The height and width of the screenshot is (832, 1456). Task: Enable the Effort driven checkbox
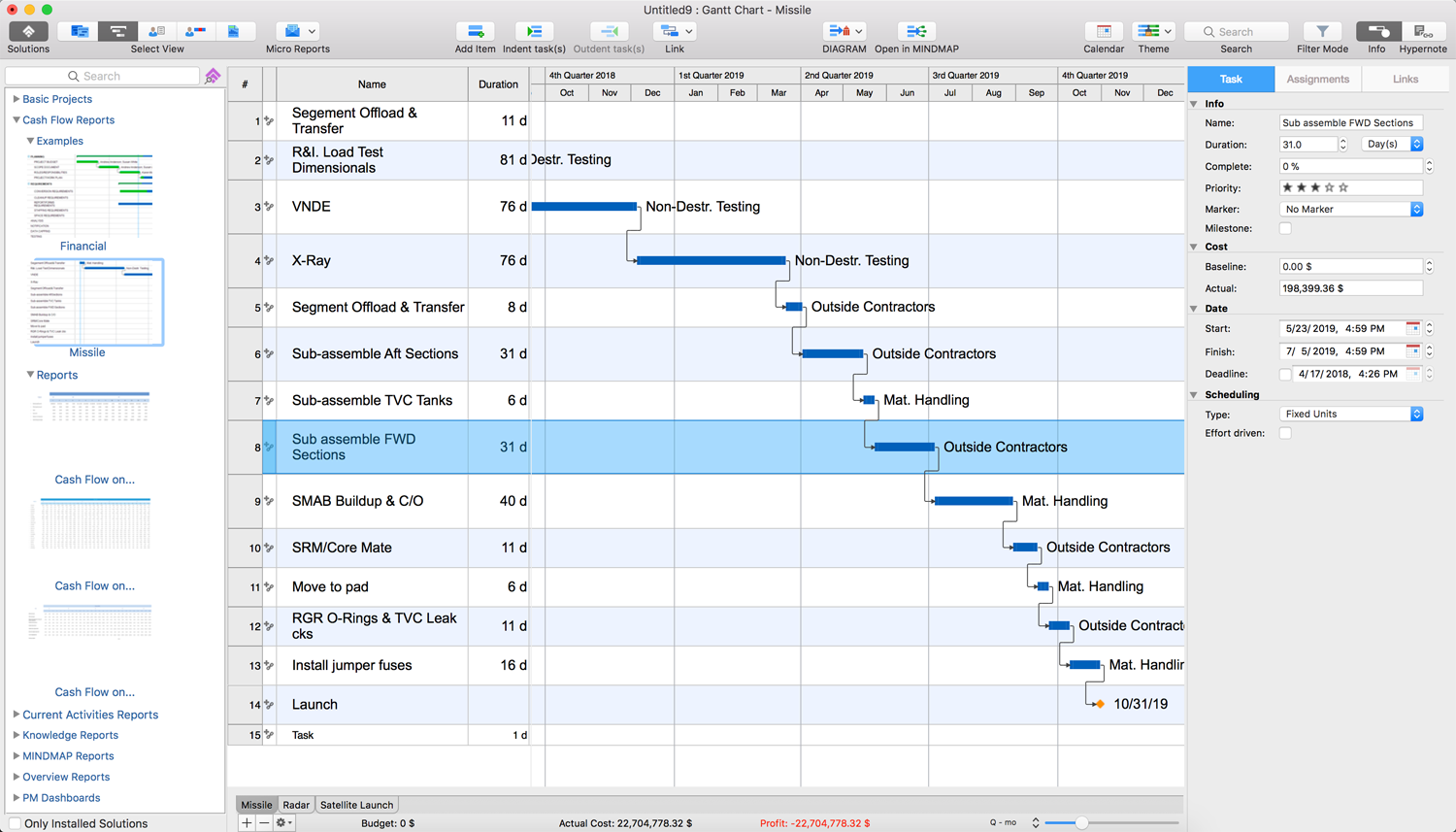1285,433
